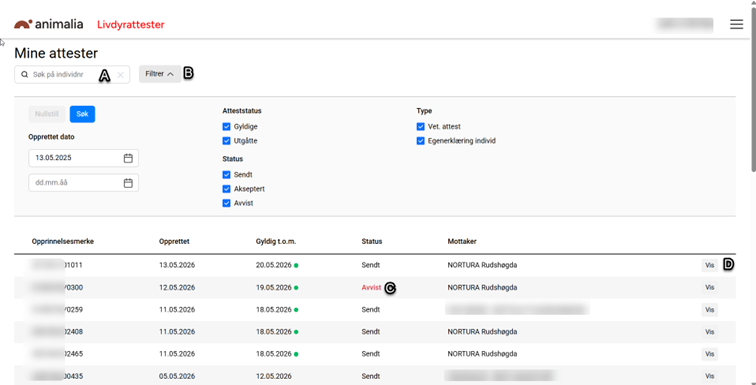This screenshot has width=756, height=385.
Task: Click the blue Søk button
Action: click(x=82, y=114)
